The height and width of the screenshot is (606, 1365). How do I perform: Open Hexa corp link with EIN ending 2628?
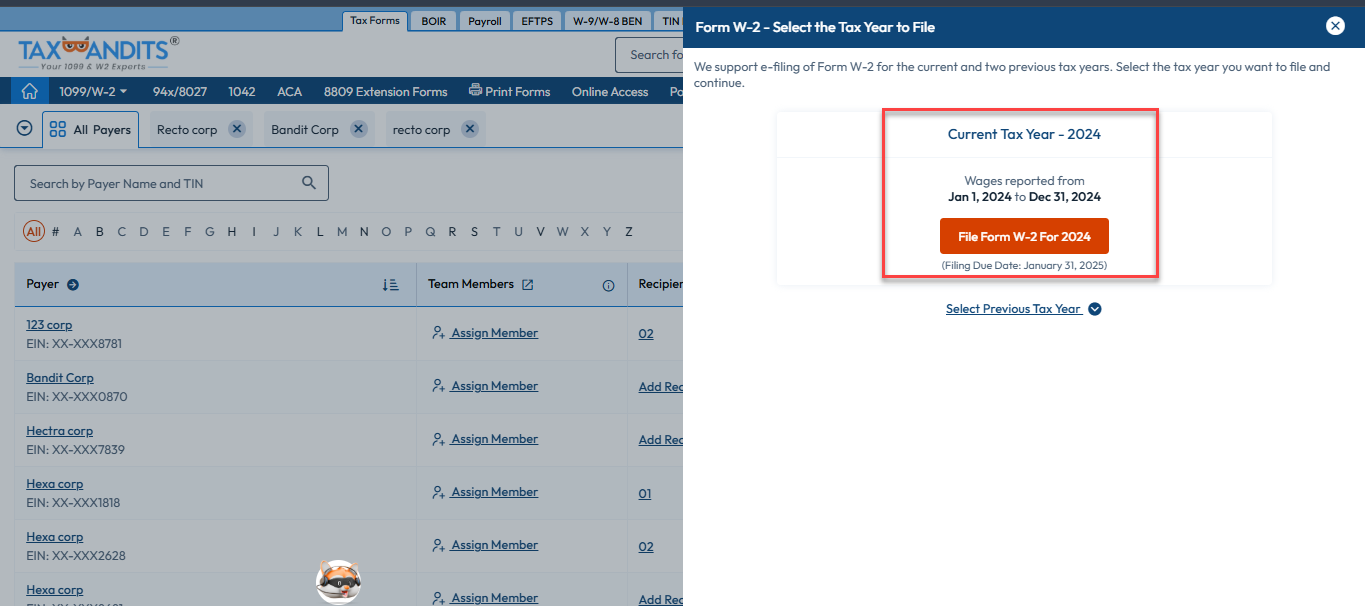55,537
